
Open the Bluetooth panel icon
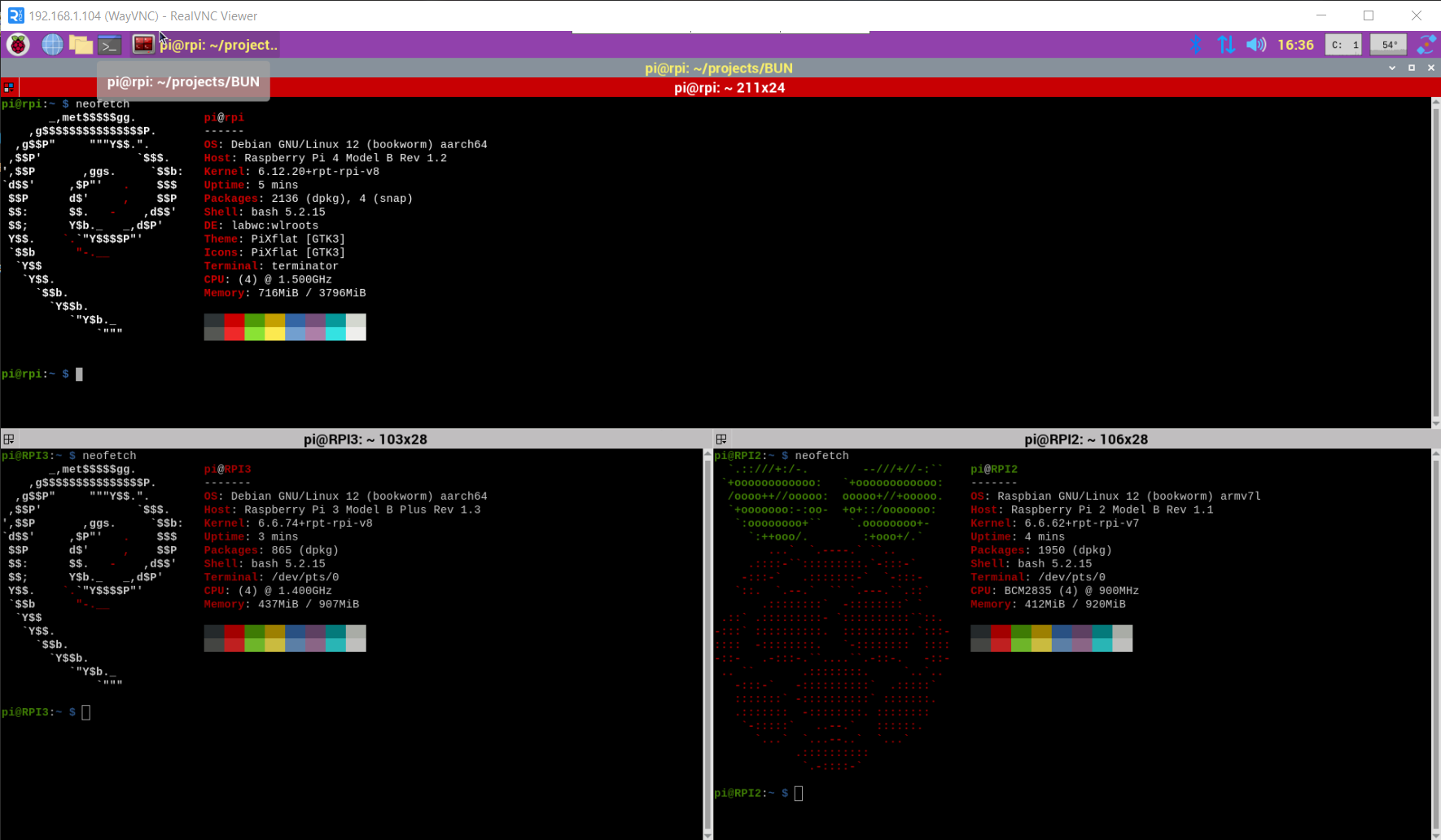tap(1196, 45)
